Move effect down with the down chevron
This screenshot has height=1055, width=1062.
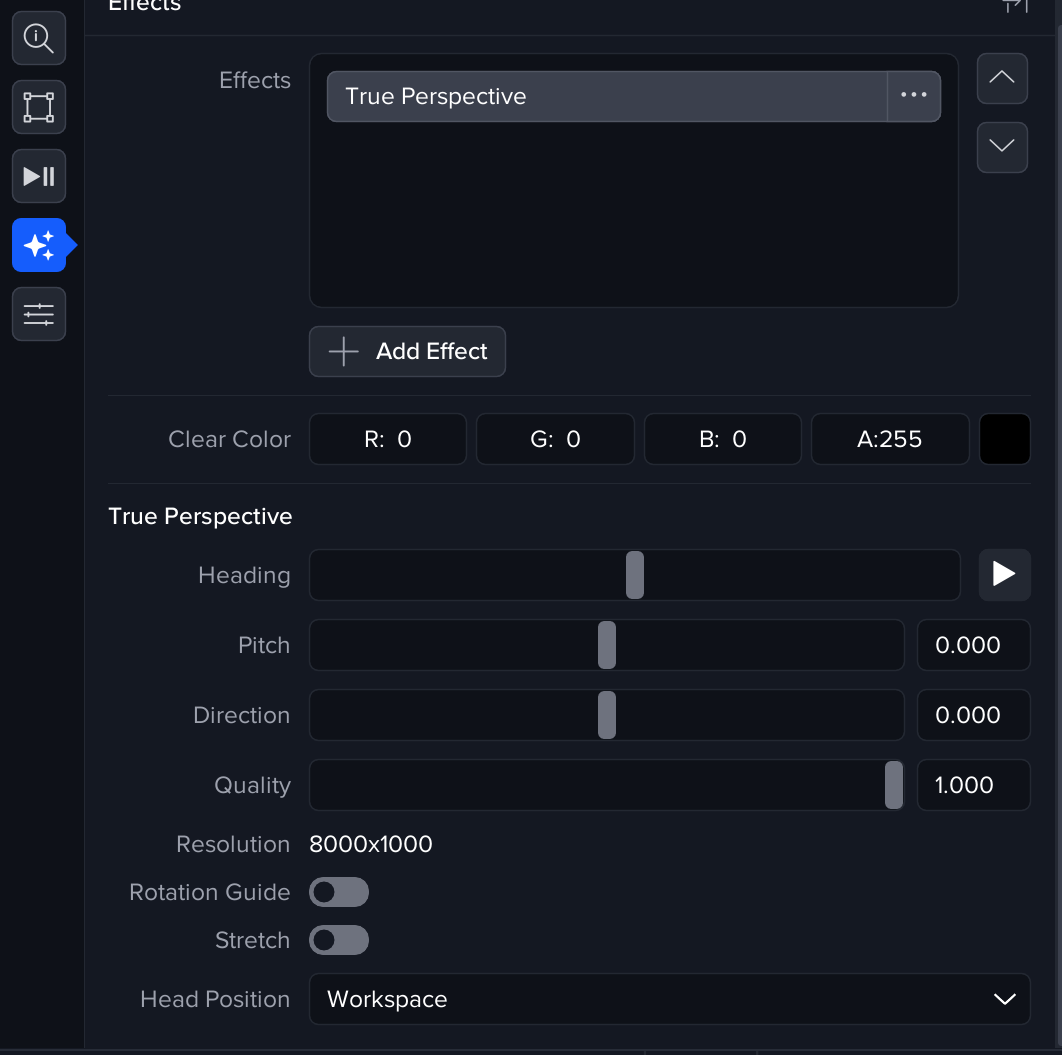pos(1002,147)
